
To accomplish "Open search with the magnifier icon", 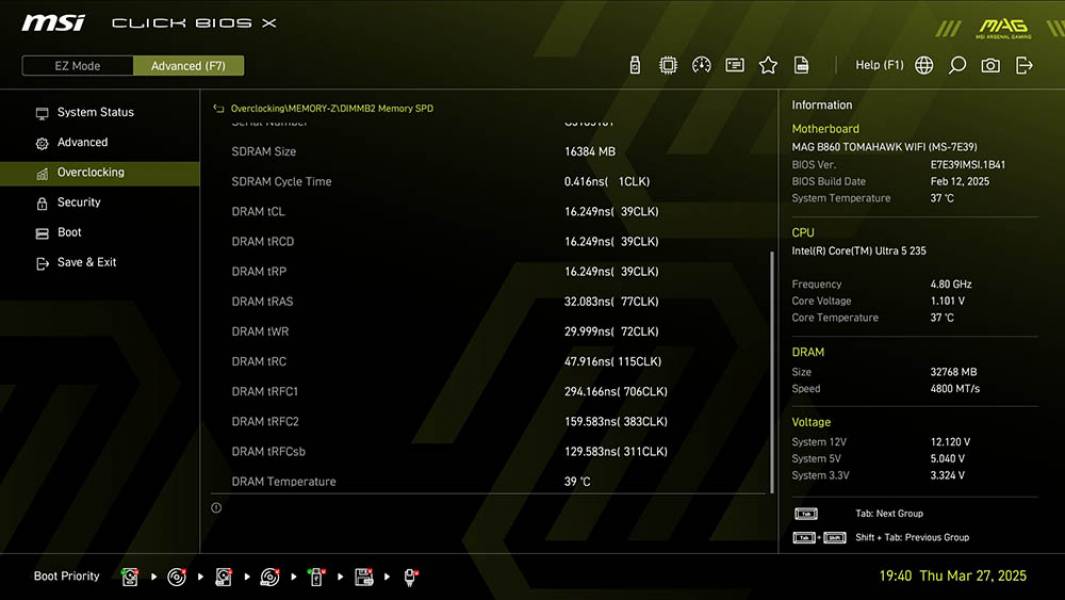I will (957, 65).
